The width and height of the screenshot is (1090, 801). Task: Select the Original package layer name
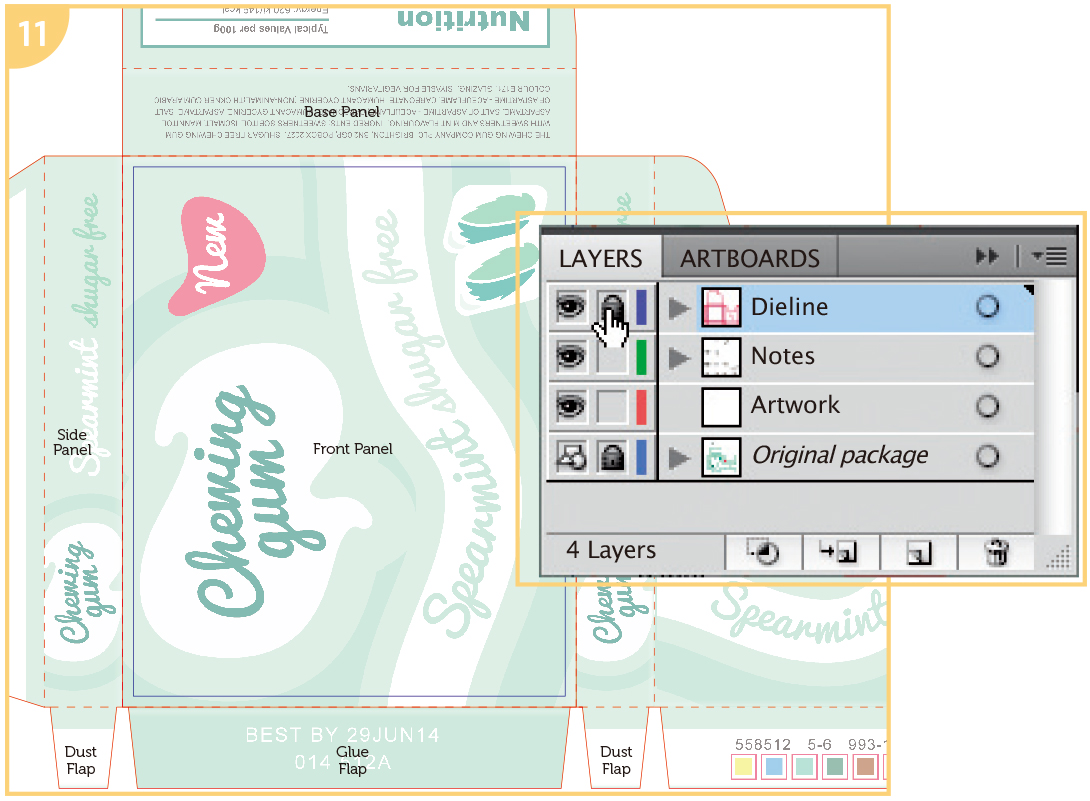click(840, 456)
